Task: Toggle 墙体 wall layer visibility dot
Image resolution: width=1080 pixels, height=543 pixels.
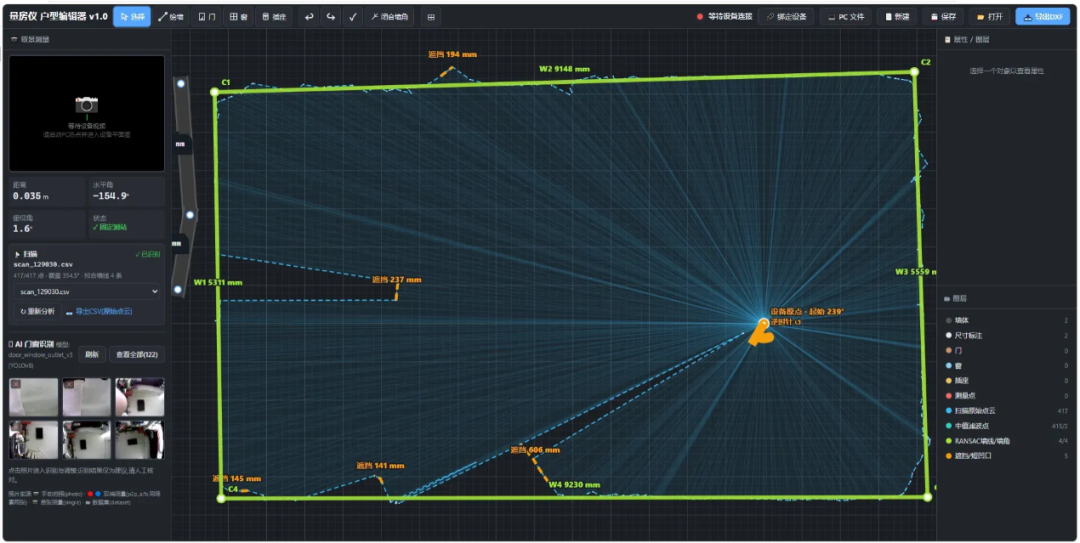Action: point(949,320)
